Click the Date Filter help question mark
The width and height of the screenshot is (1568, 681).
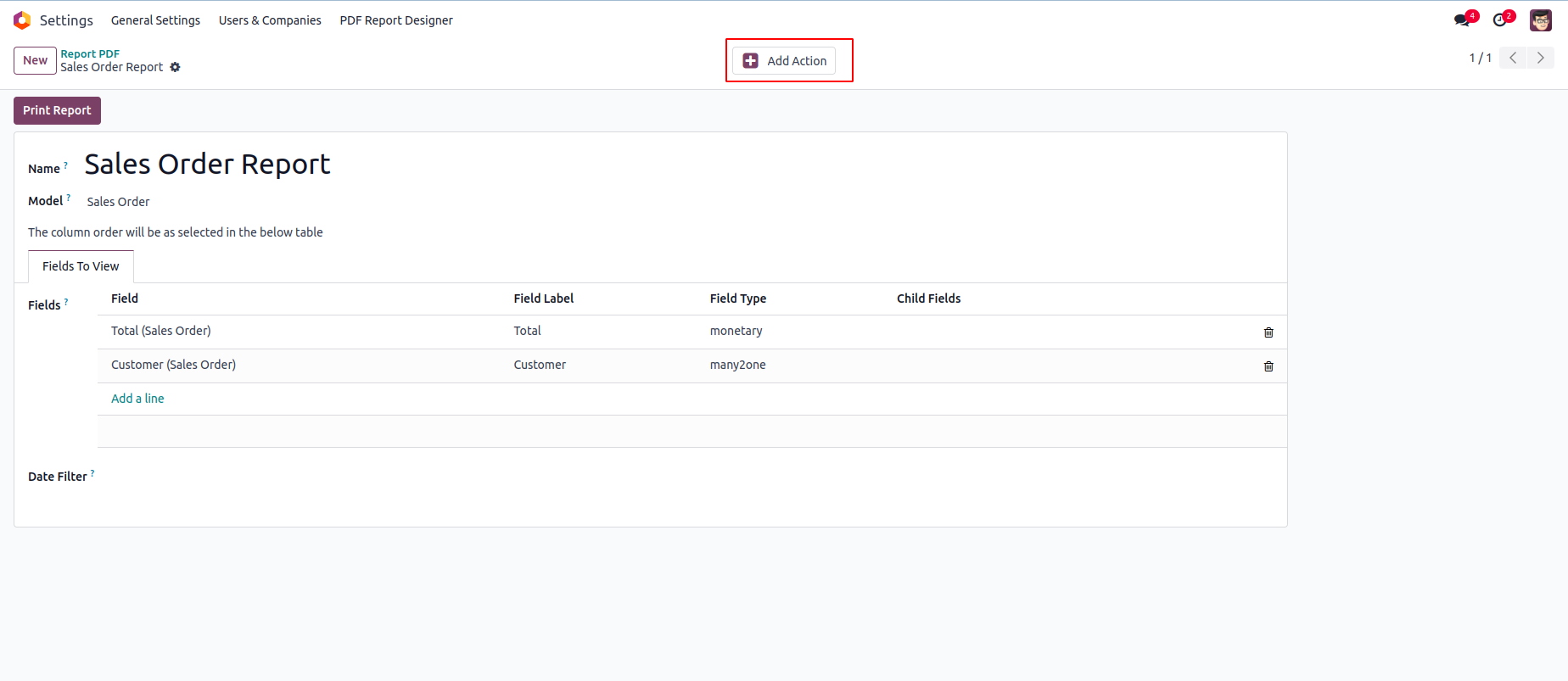click(92, 473)
